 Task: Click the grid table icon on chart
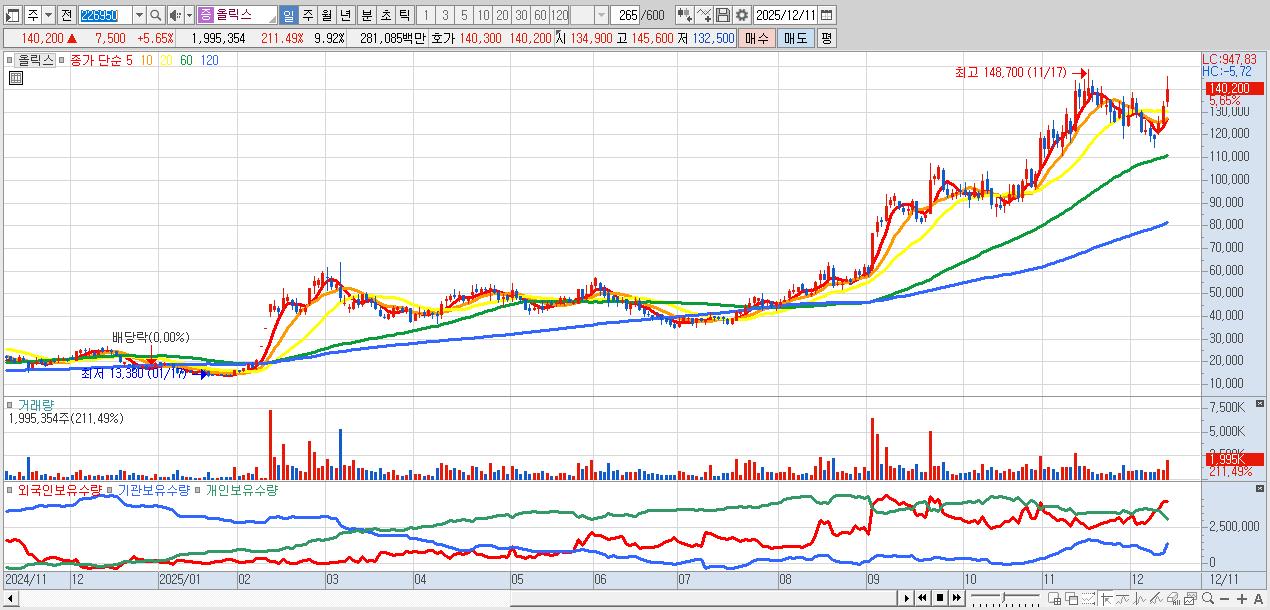15,78
